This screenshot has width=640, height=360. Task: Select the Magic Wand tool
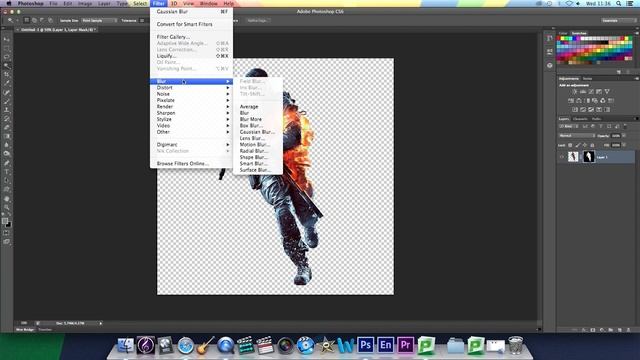7,66
